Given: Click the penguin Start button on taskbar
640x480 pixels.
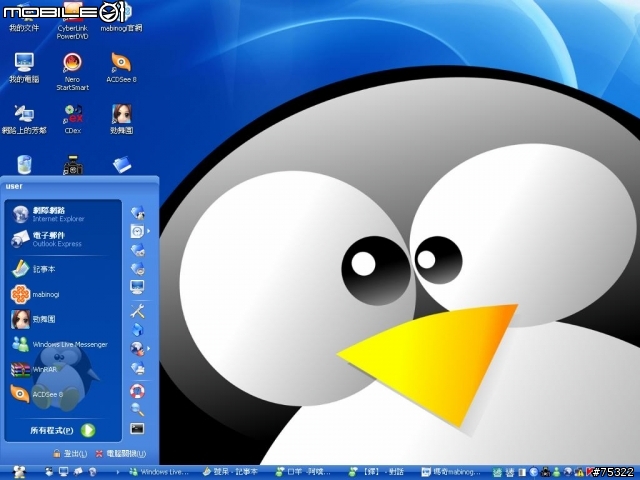Looking at the screenshot, I should 18,472.
